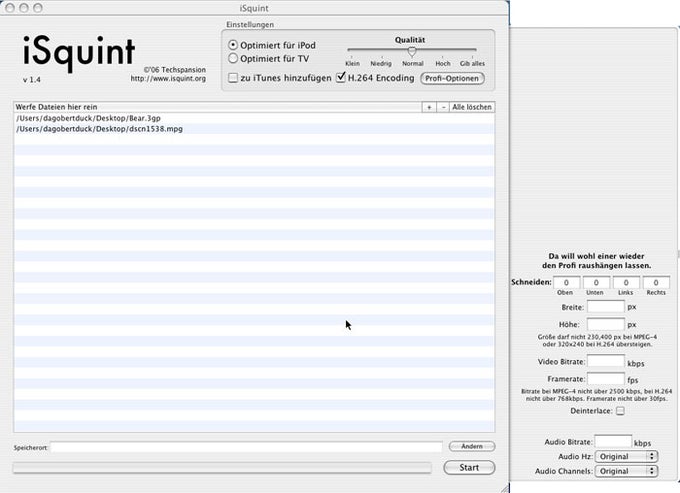Open the Profi-Optionen drawer button
Image resolution: width=680 pixels, height=493 pixels.
(x=452, y=78)
